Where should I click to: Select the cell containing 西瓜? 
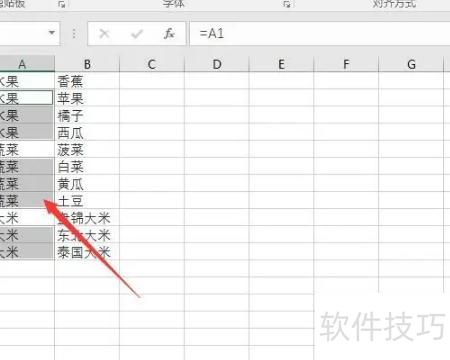87,133
